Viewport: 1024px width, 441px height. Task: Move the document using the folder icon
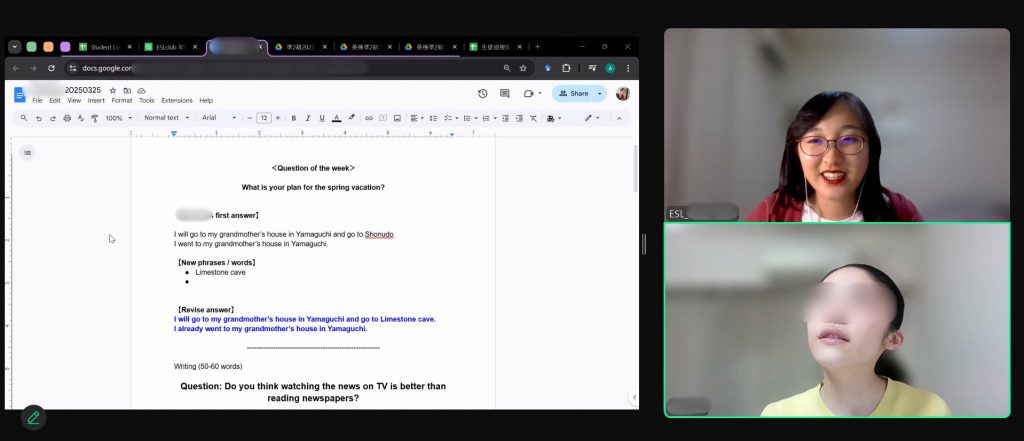pos(127,91)
